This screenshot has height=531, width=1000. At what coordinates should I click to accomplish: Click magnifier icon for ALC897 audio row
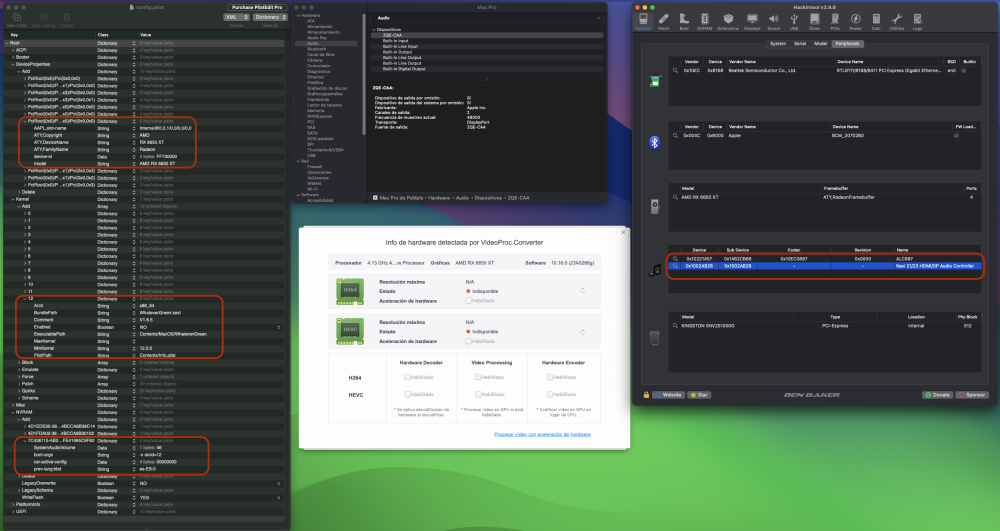(x=675, y=259)
